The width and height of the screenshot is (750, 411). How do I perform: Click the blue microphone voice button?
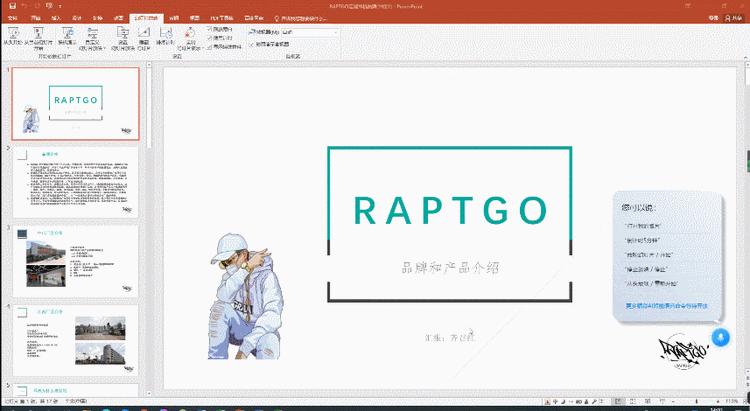pos(720,337)
